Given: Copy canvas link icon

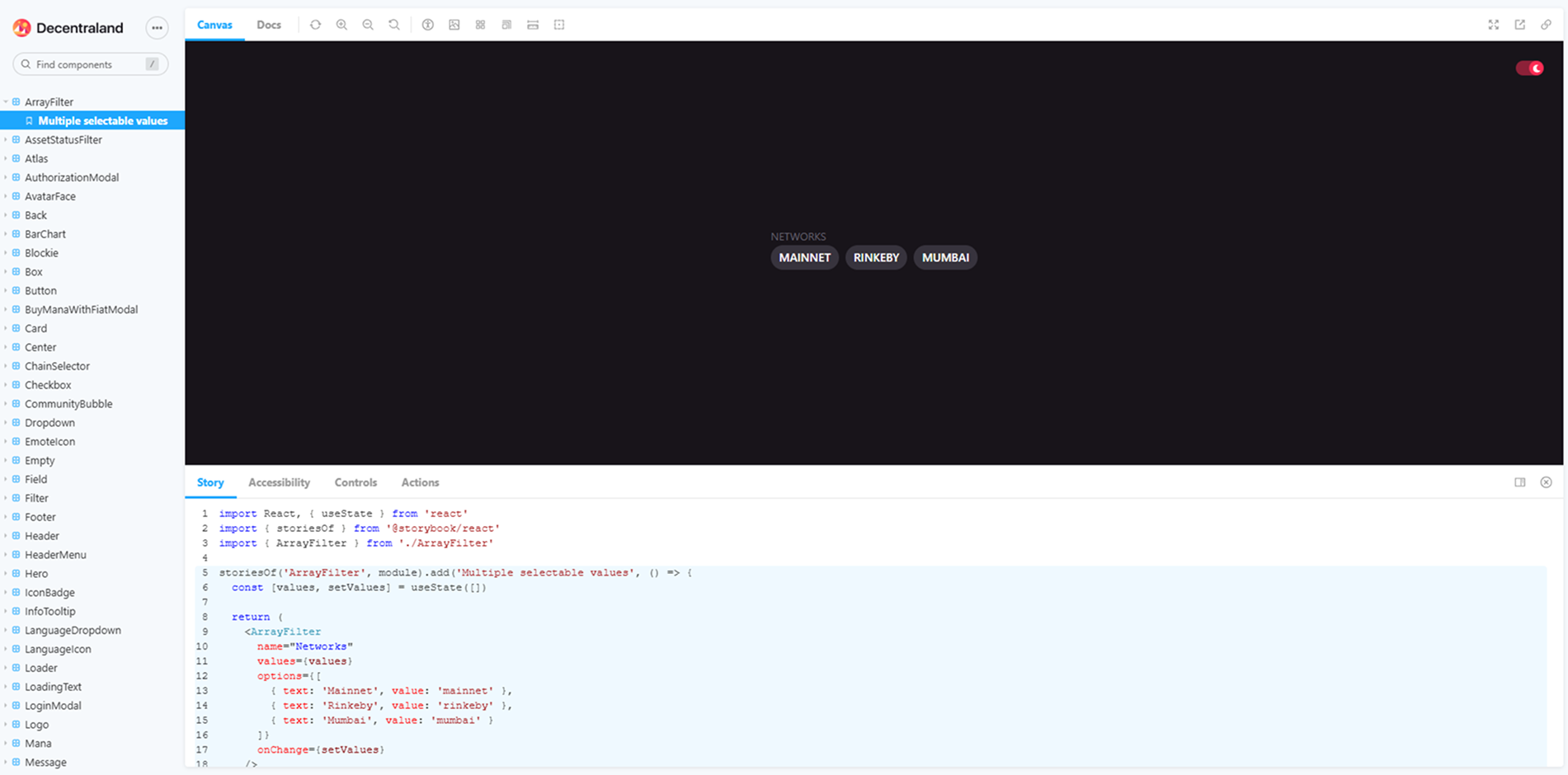Looking at the screenshot, I should tap(1547, 25).
